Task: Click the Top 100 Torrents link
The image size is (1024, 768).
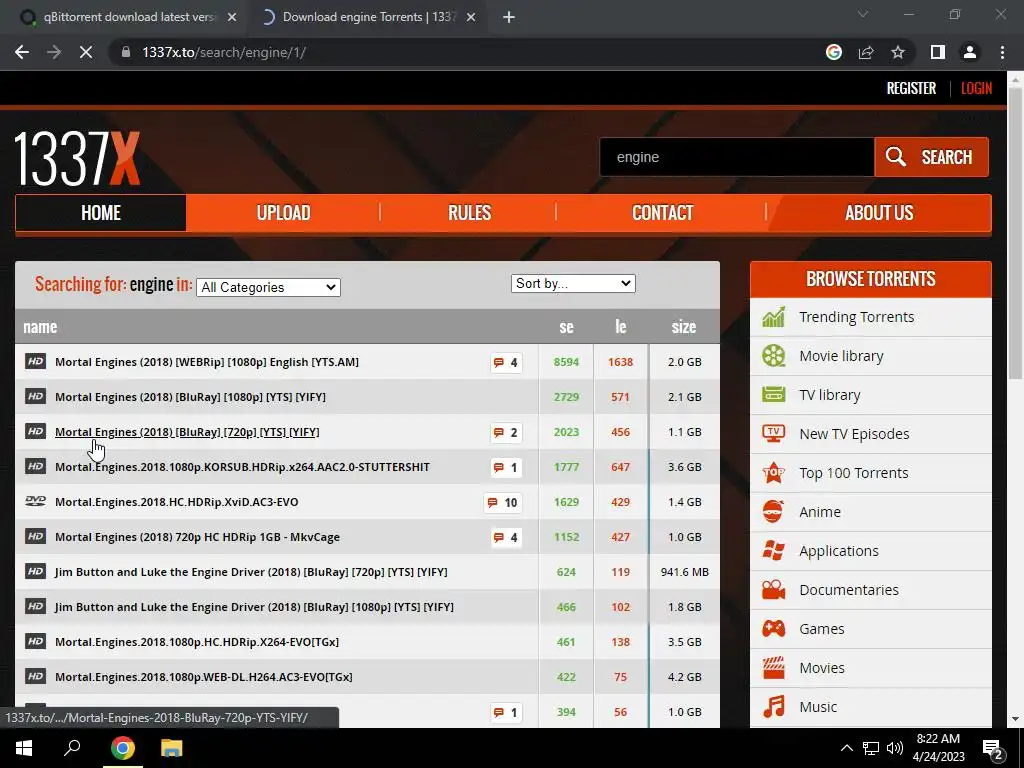Action: (854, 473)
